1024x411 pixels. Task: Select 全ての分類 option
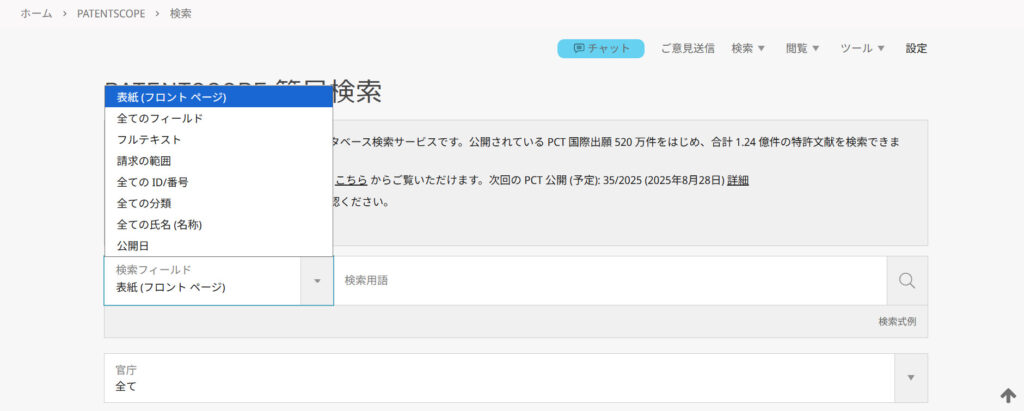(144, 203)
